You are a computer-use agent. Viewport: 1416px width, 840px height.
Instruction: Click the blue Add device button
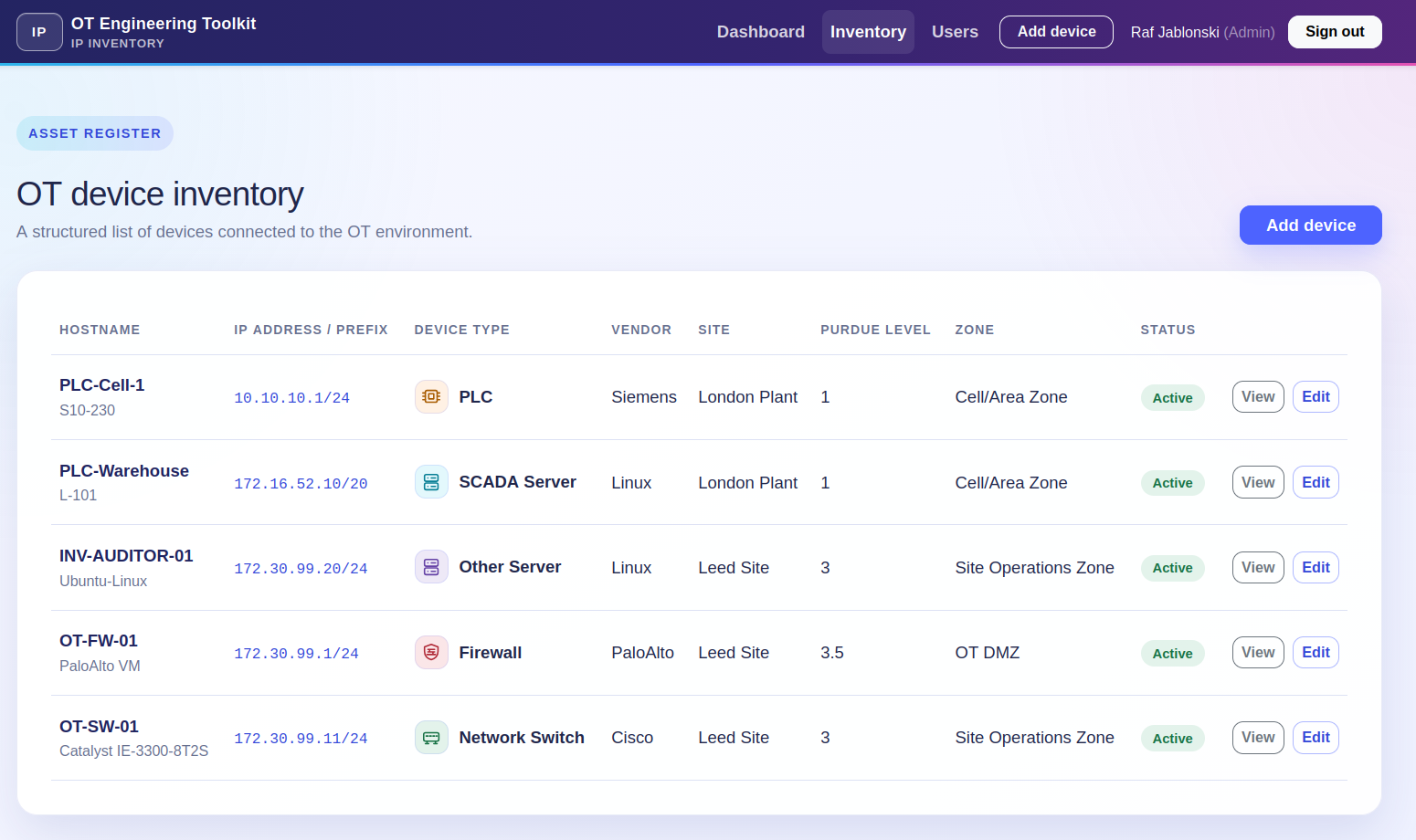[1311, 226]
